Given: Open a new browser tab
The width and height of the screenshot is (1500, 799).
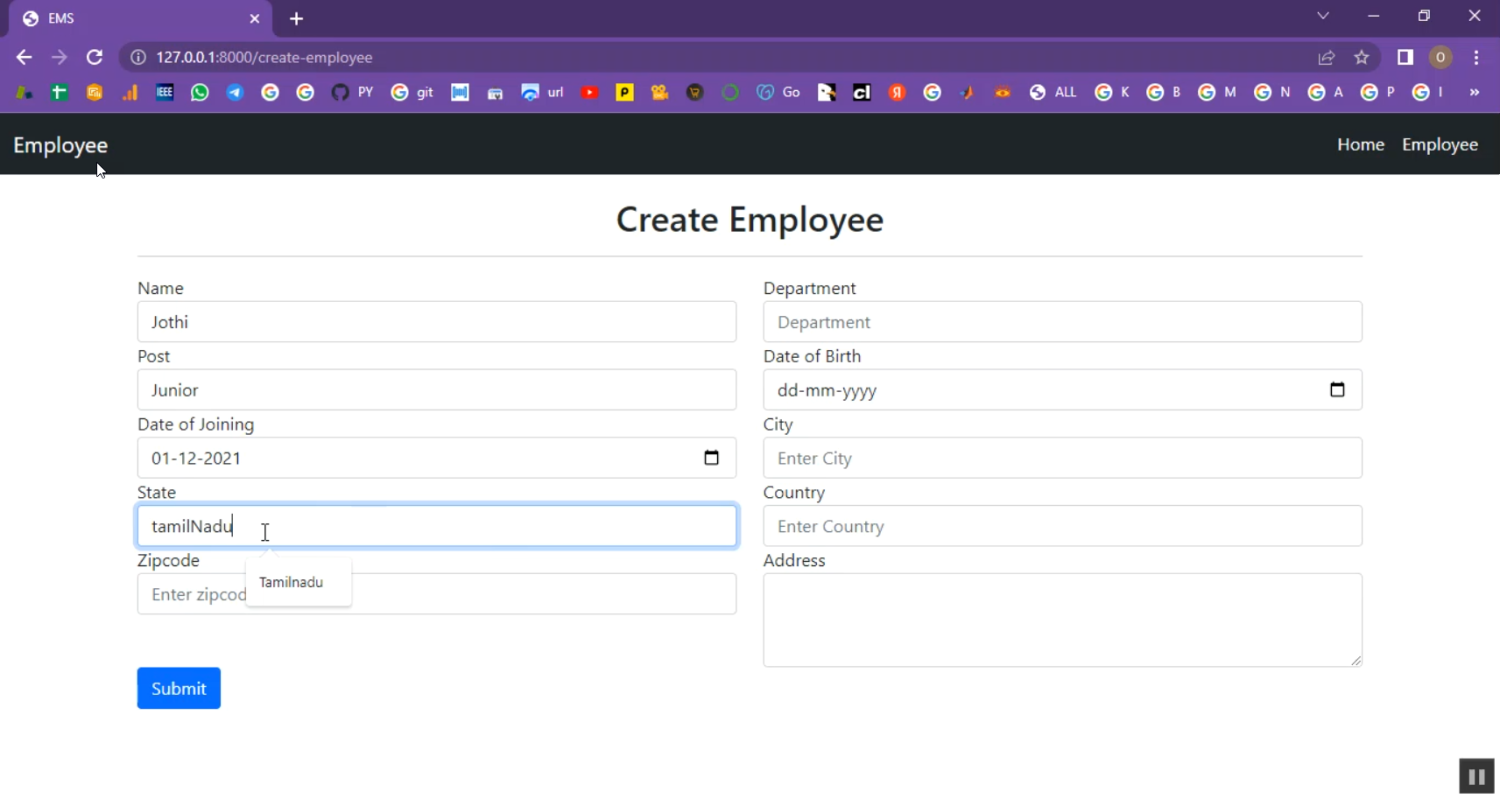Looking at the screenshot, I should click(296, 19).
